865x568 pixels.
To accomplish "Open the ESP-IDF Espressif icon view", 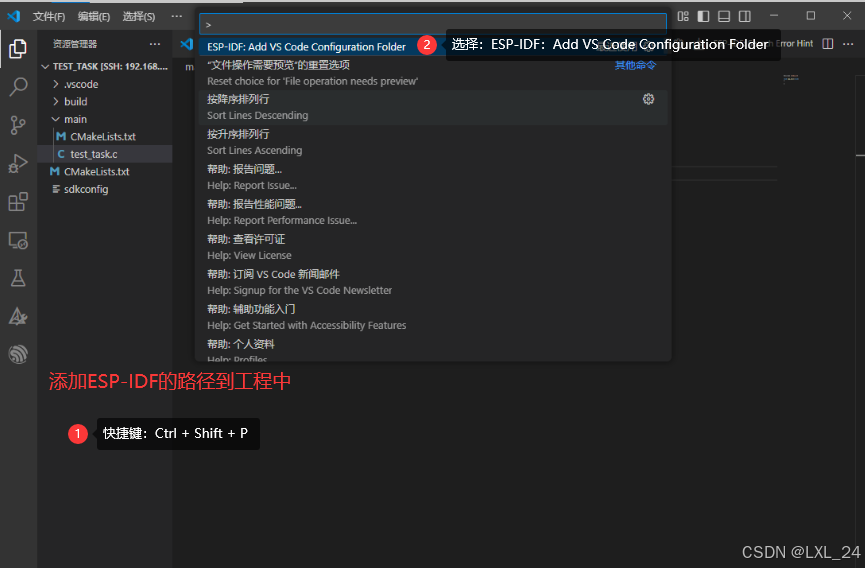I will coord(18,354).
